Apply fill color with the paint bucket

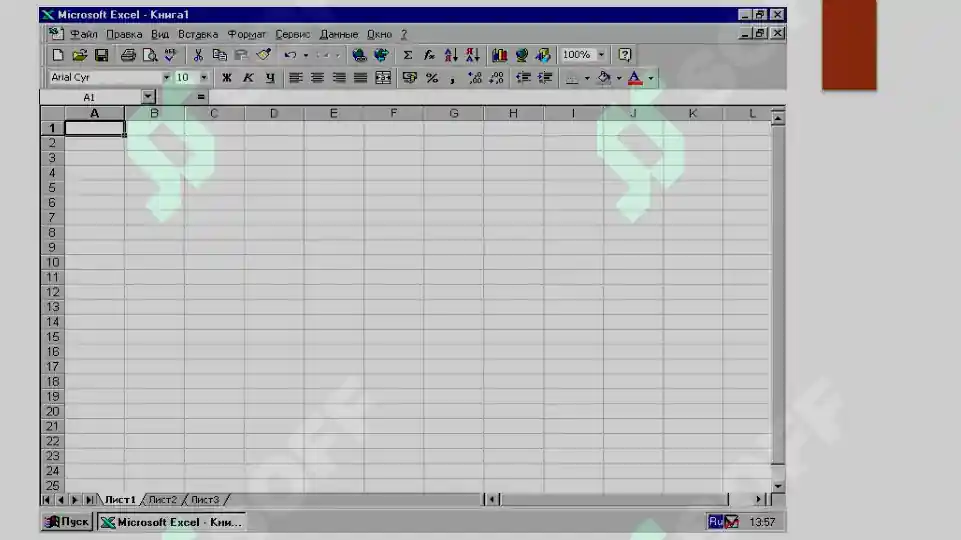(604, 78)
